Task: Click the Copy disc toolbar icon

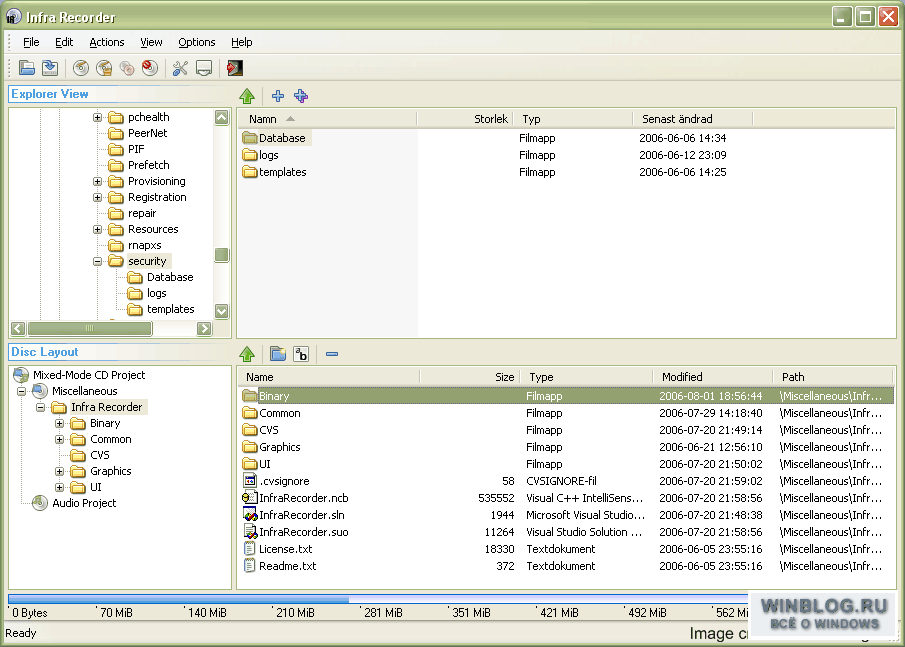Action: tap(127, 68)
